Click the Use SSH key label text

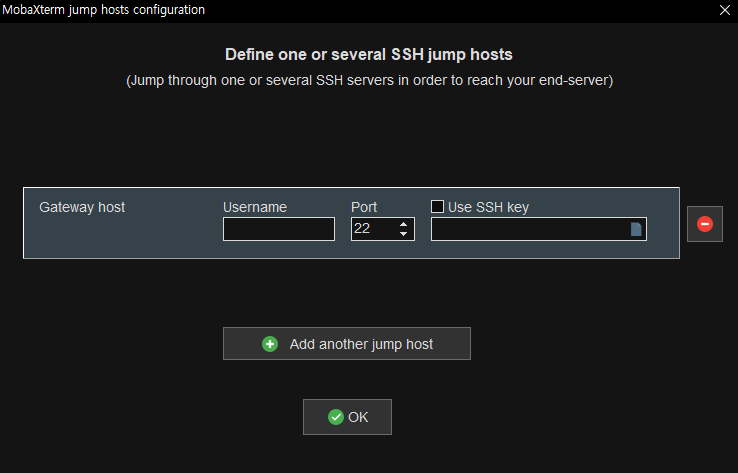pyautogui.click(x=489, y=208)
